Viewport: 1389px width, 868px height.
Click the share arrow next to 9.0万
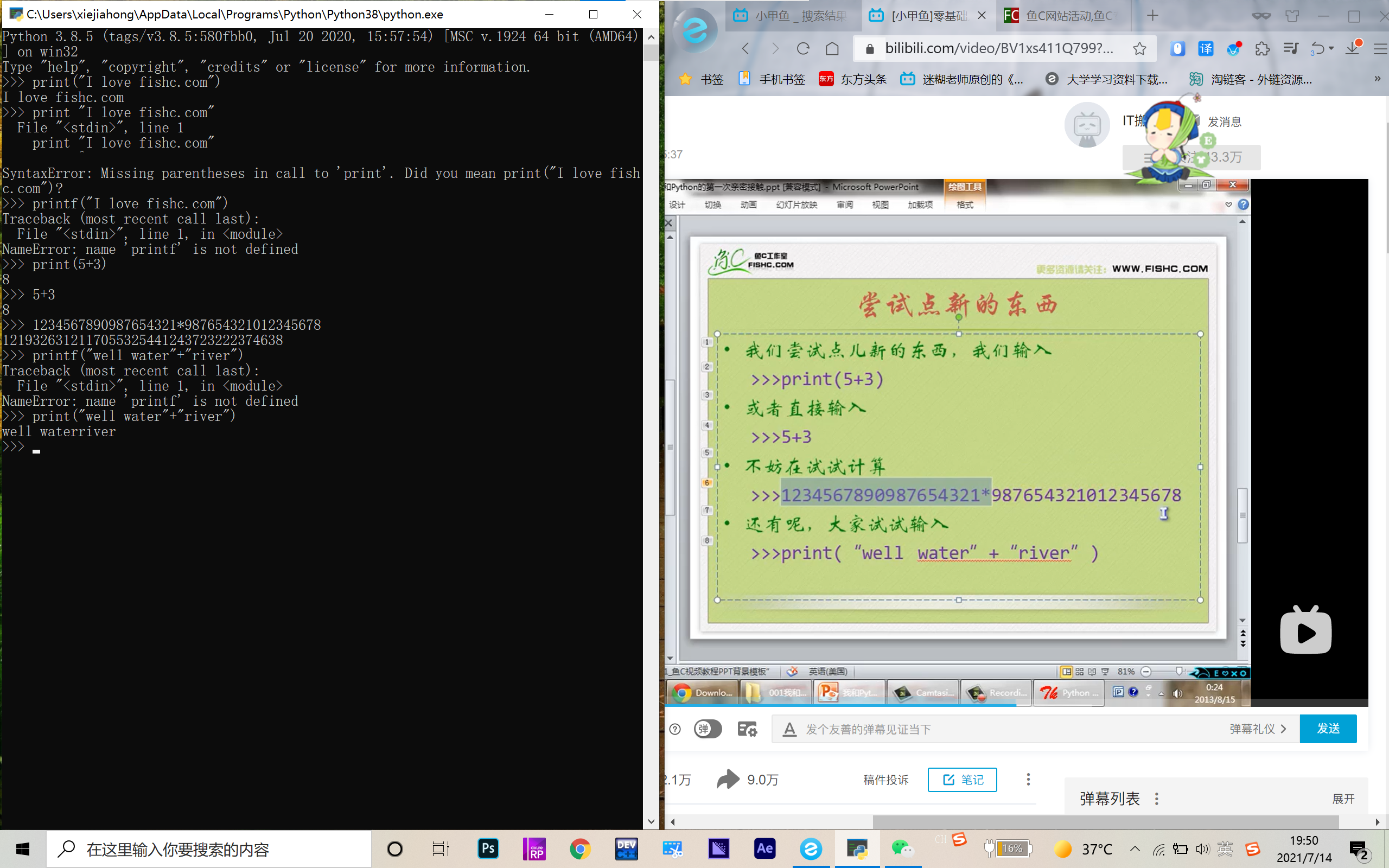[727, 779]
